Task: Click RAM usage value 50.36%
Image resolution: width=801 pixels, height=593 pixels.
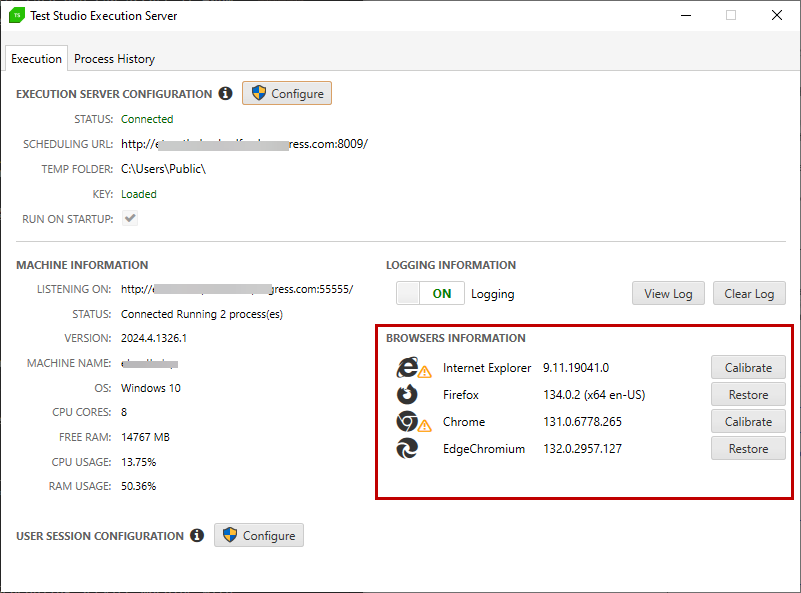Action: pyautogui.click(x=138, y=486)
